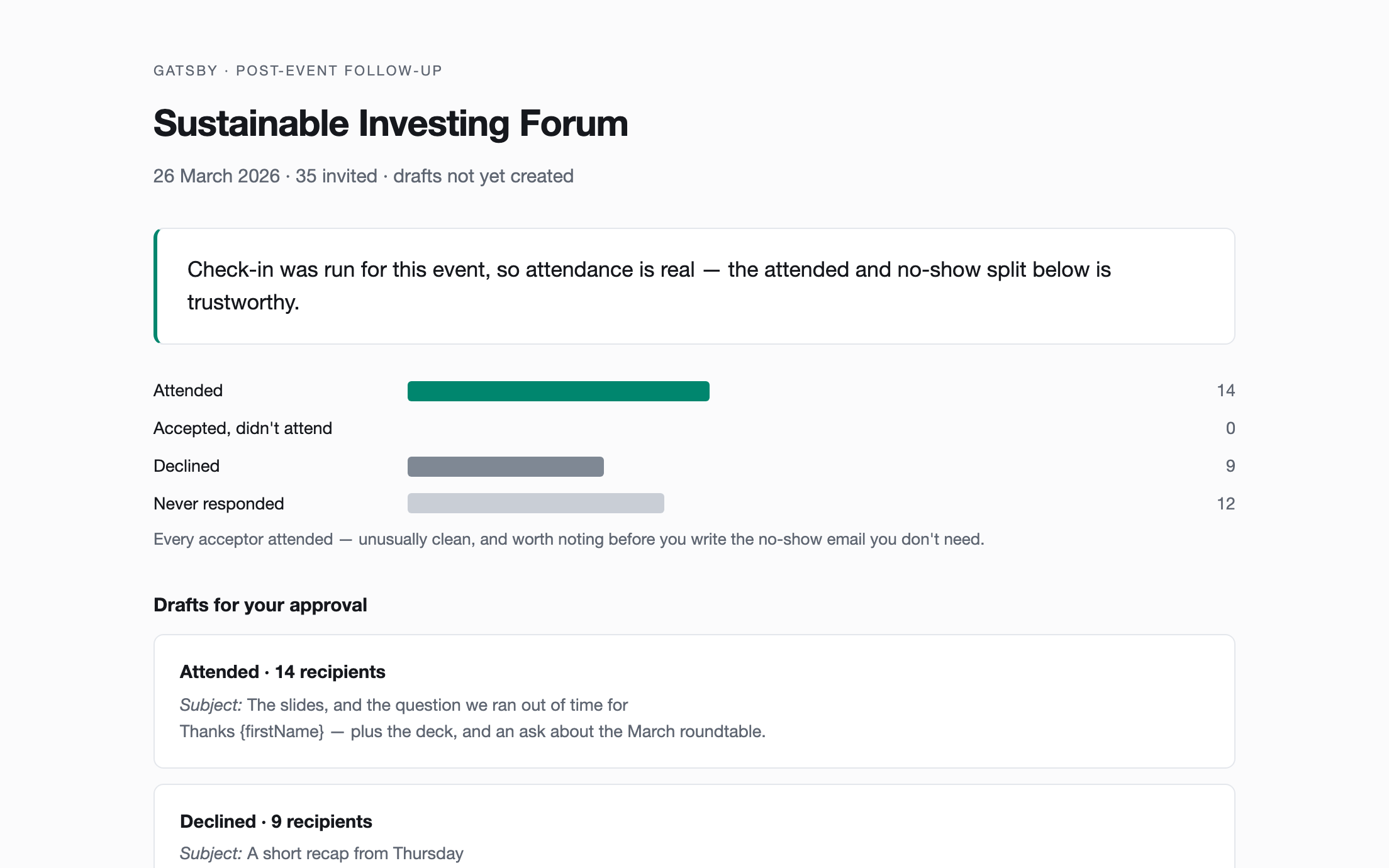Select the Never responded row label
Screen dimensions: 1389x868
click(x=219, y=504)
